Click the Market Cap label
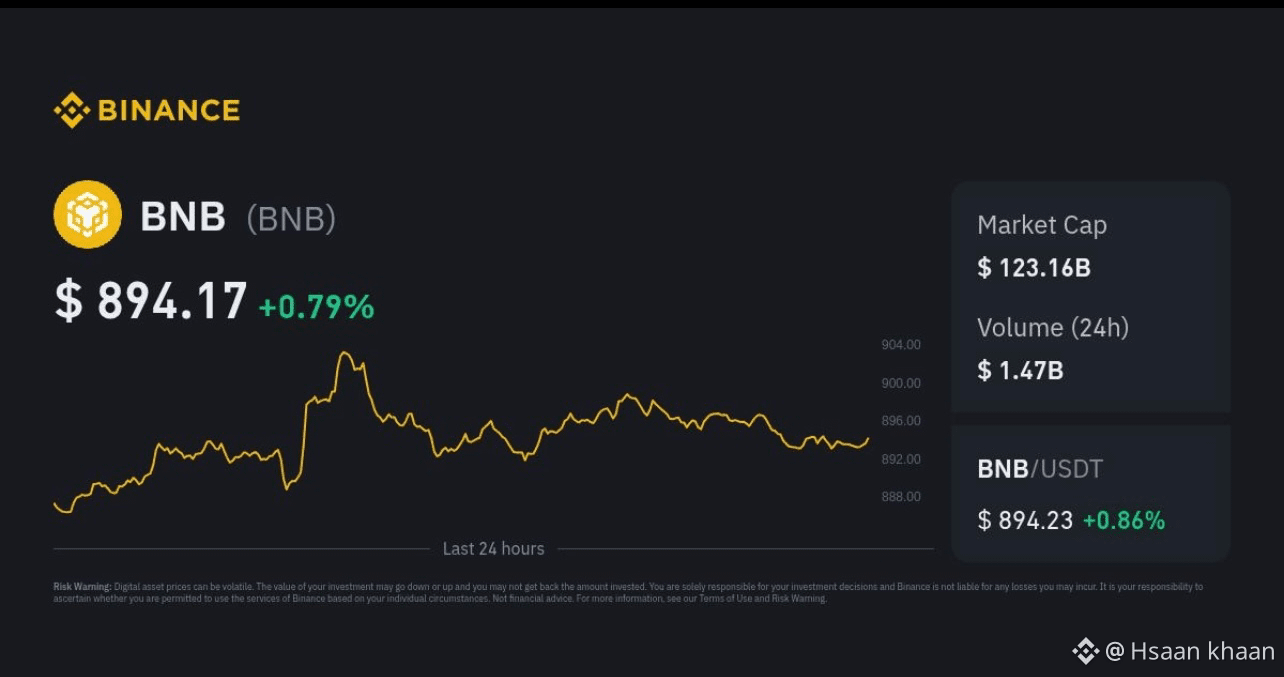This screenshot has height=677, width=1284. pyautogui.click(x=1042, y=225)
